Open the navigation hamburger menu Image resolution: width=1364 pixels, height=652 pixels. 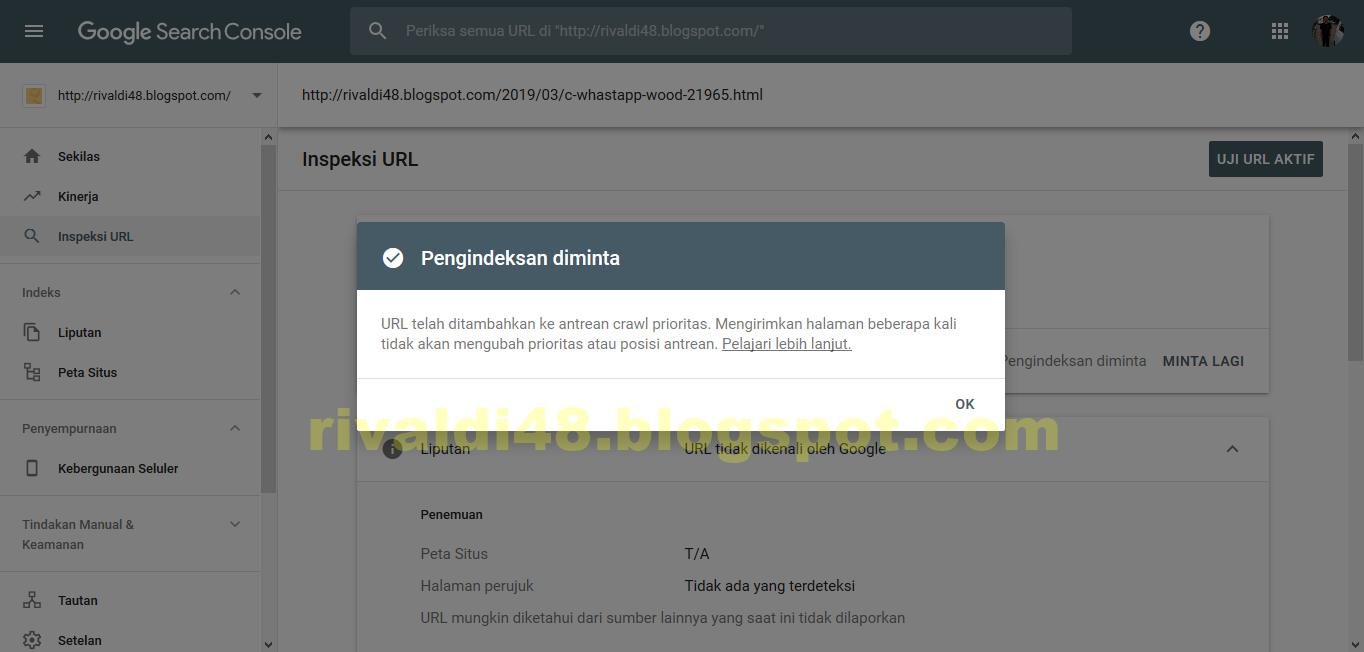(x=33, y=29)
